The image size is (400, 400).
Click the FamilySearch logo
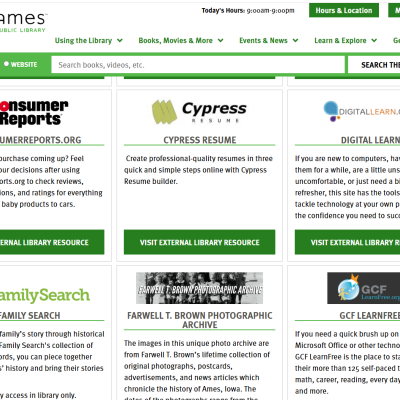tap(45, 295)
